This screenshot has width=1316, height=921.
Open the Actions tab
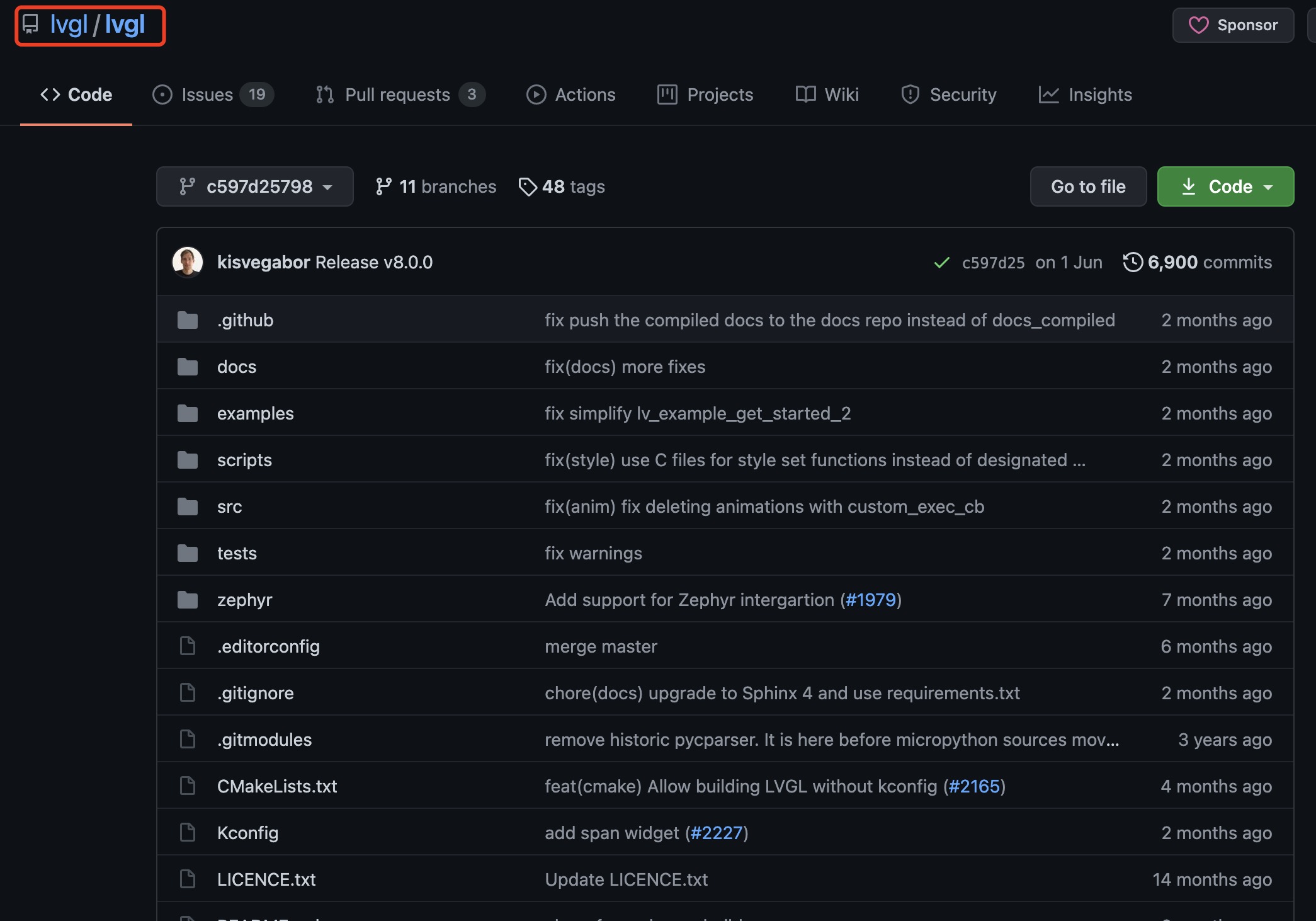(571, 94)
